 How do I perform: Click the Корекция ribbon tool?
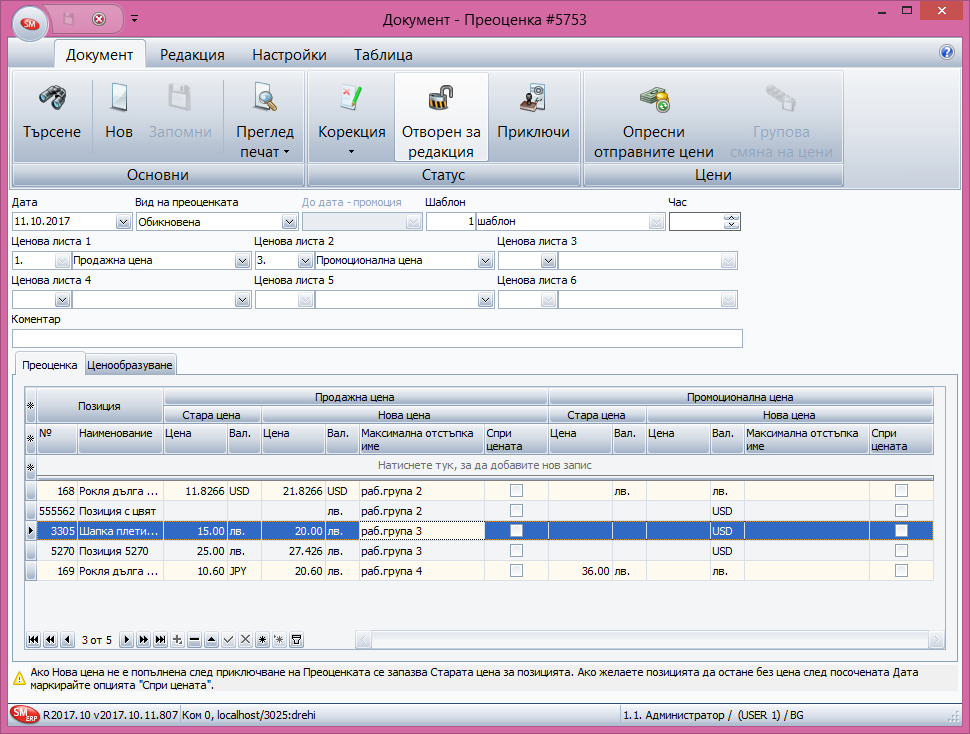(351, 118)
